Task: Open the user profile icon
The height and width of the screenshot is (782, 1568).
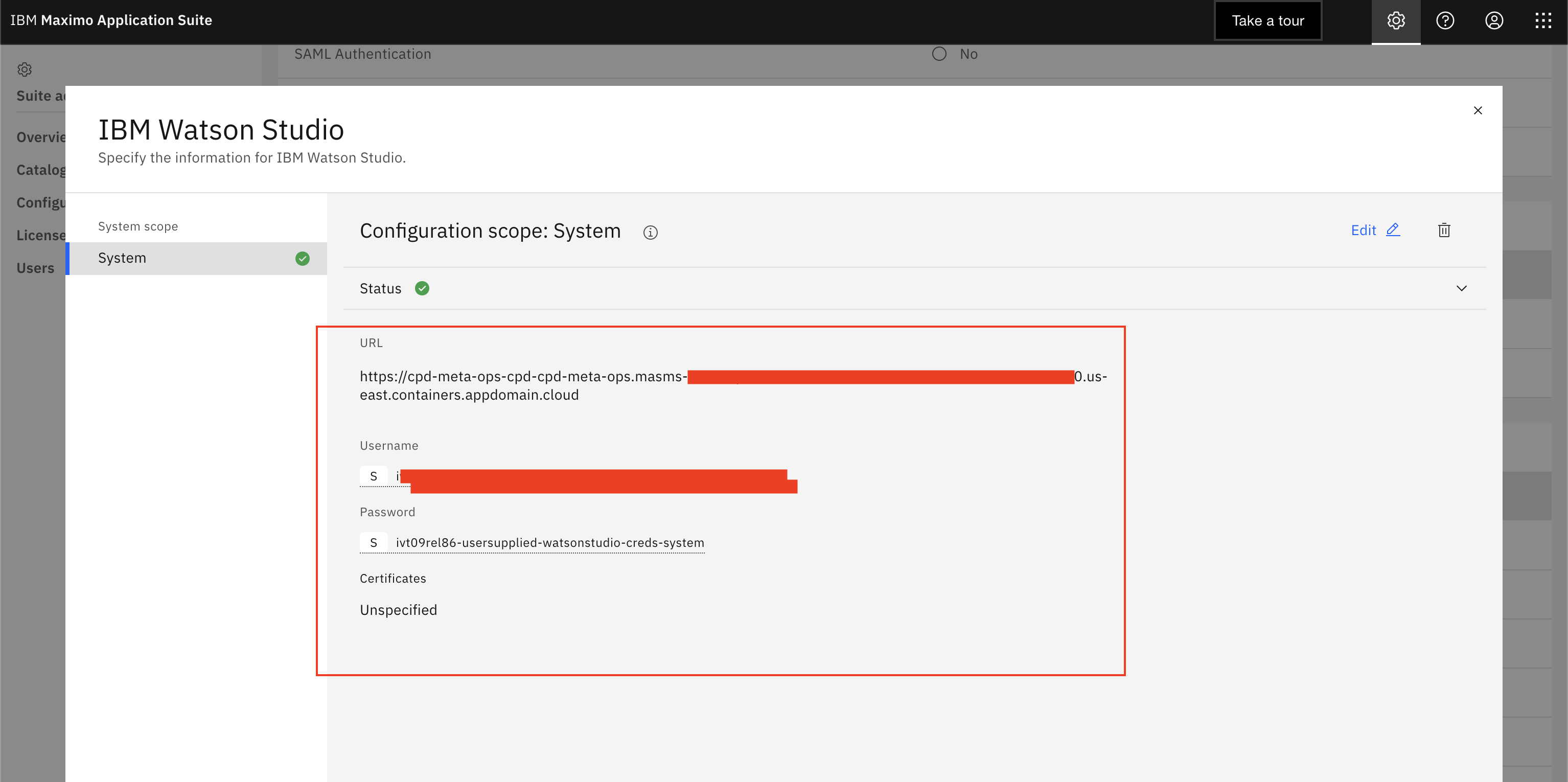Action: (x=1494, y=20)
